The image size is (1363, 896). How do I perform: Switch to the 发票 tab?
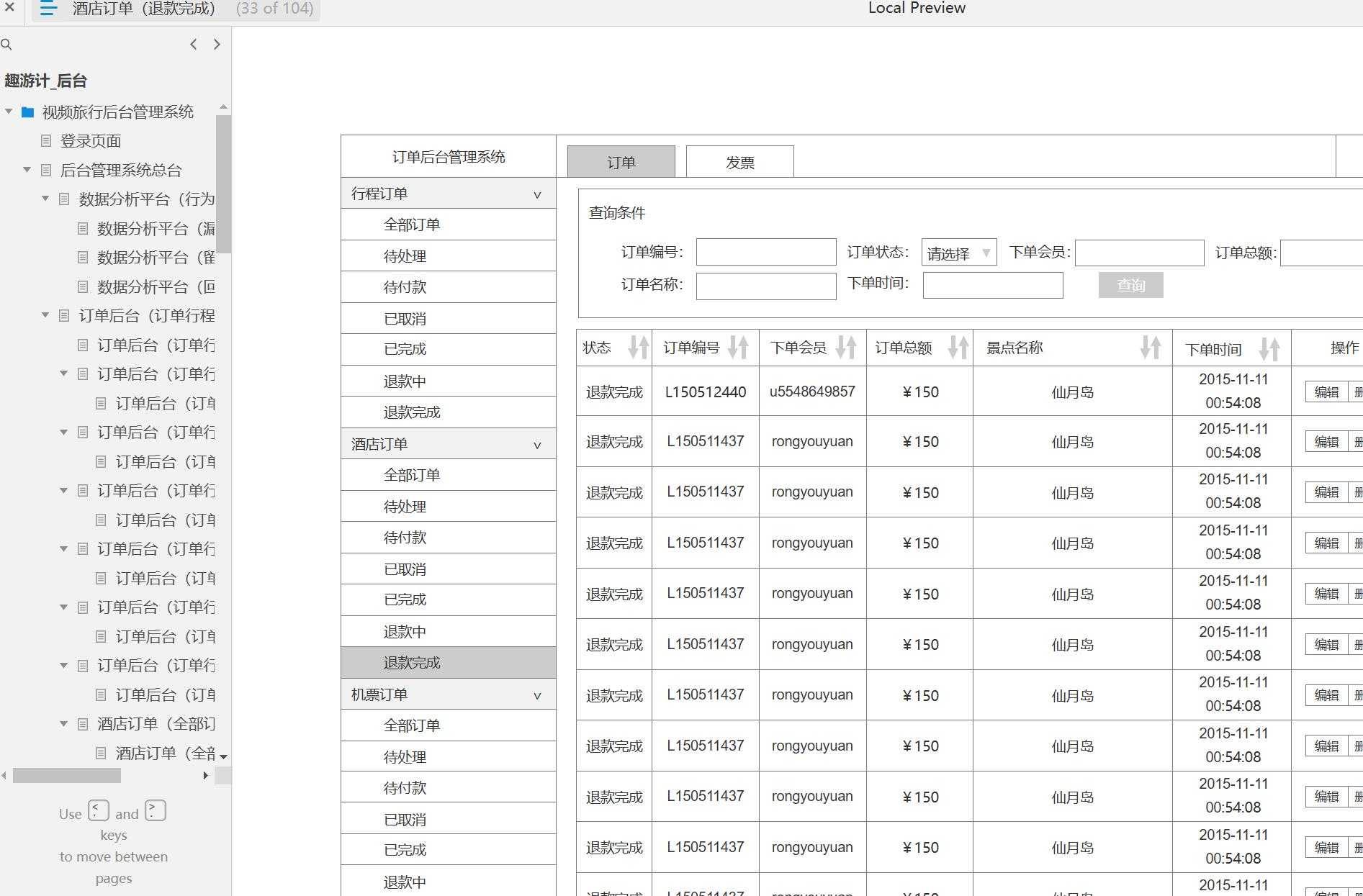(740, 161)
